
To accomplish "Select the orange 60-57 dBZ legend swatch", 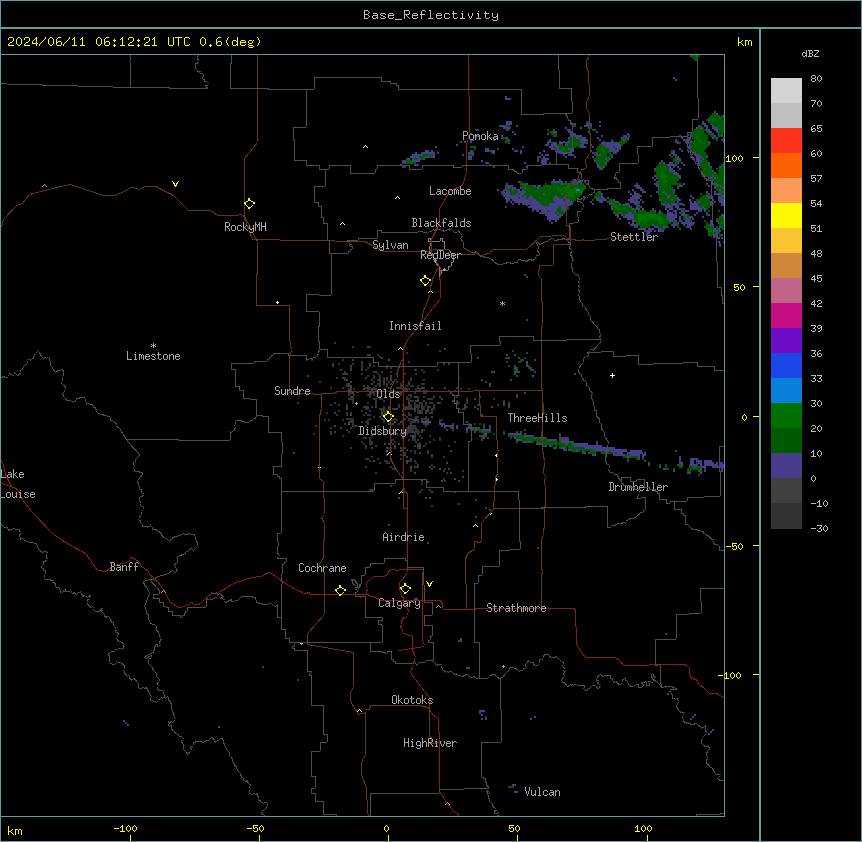I will [x=786, y=166].
